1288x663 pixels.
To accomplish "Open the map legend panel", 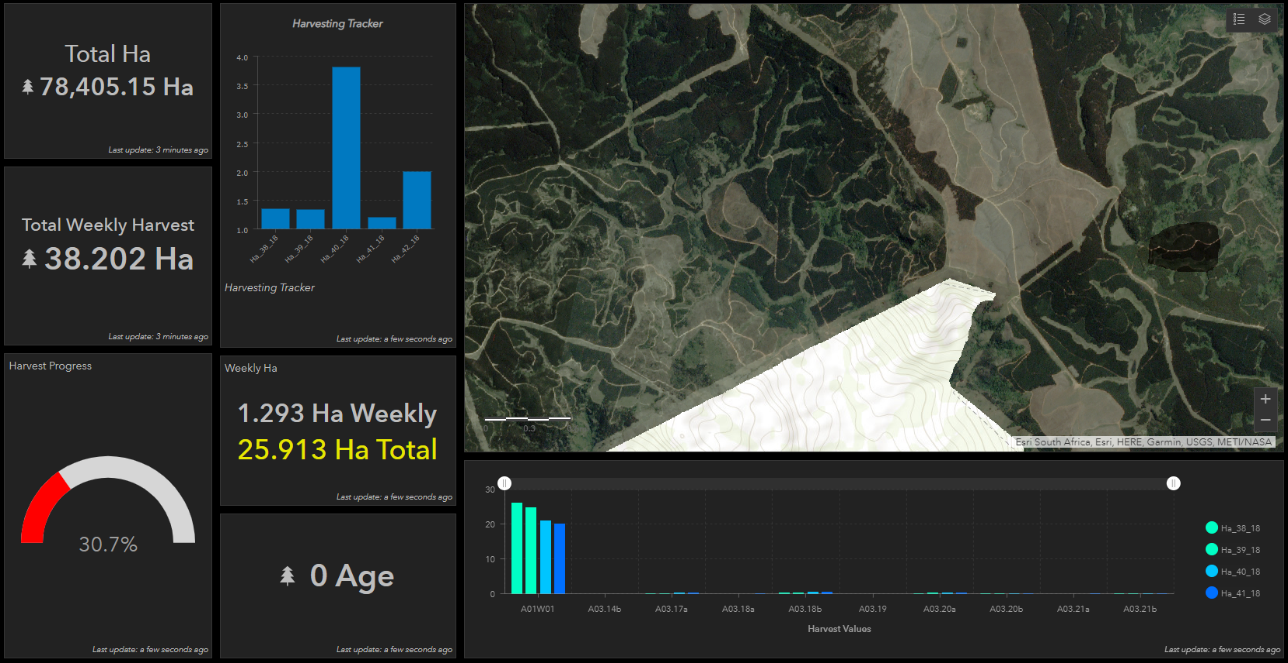I will (x=1239, y=19).
